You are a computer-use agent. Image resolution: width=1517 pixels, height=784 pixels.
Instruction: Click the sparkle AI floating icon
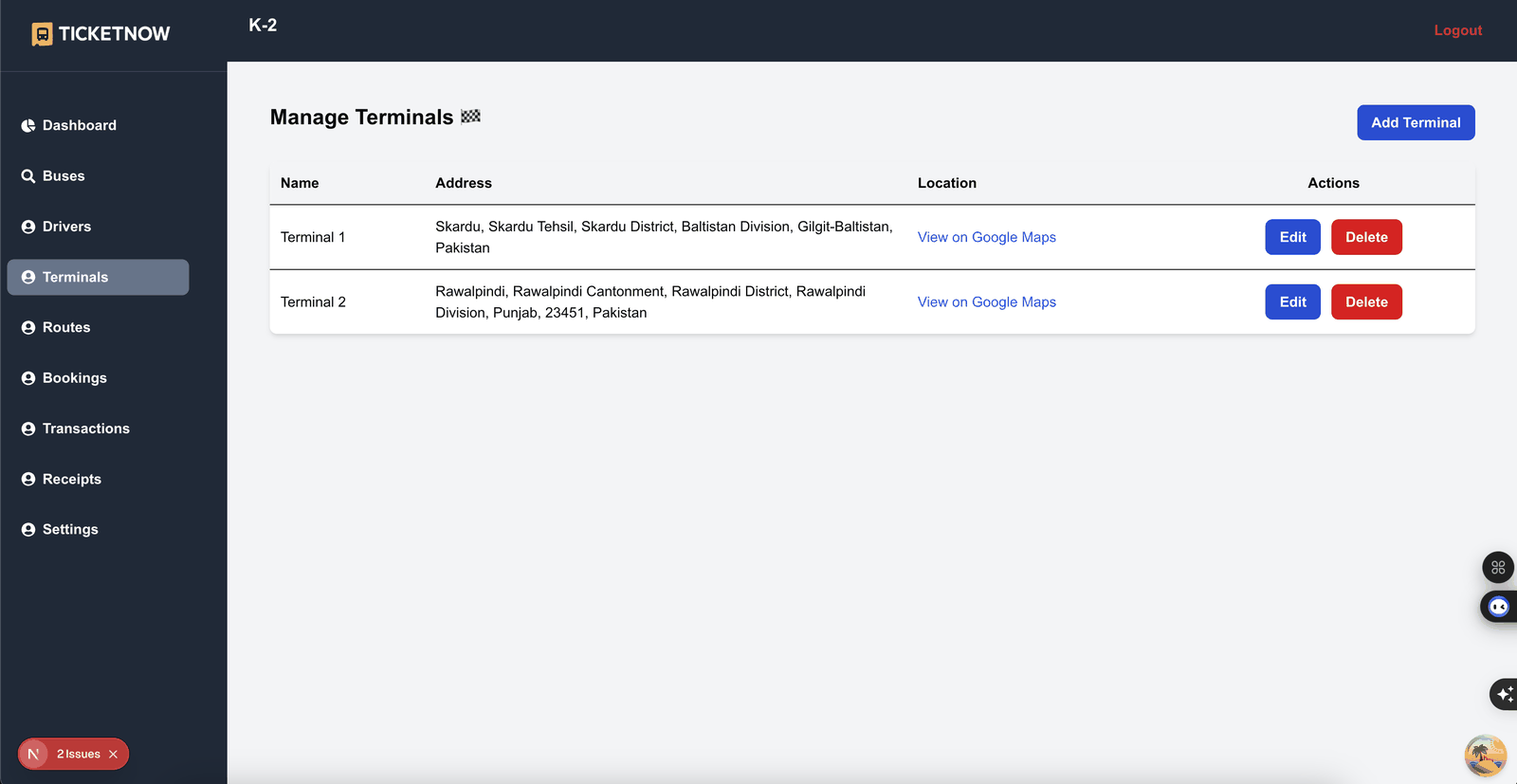(1504, 694)
